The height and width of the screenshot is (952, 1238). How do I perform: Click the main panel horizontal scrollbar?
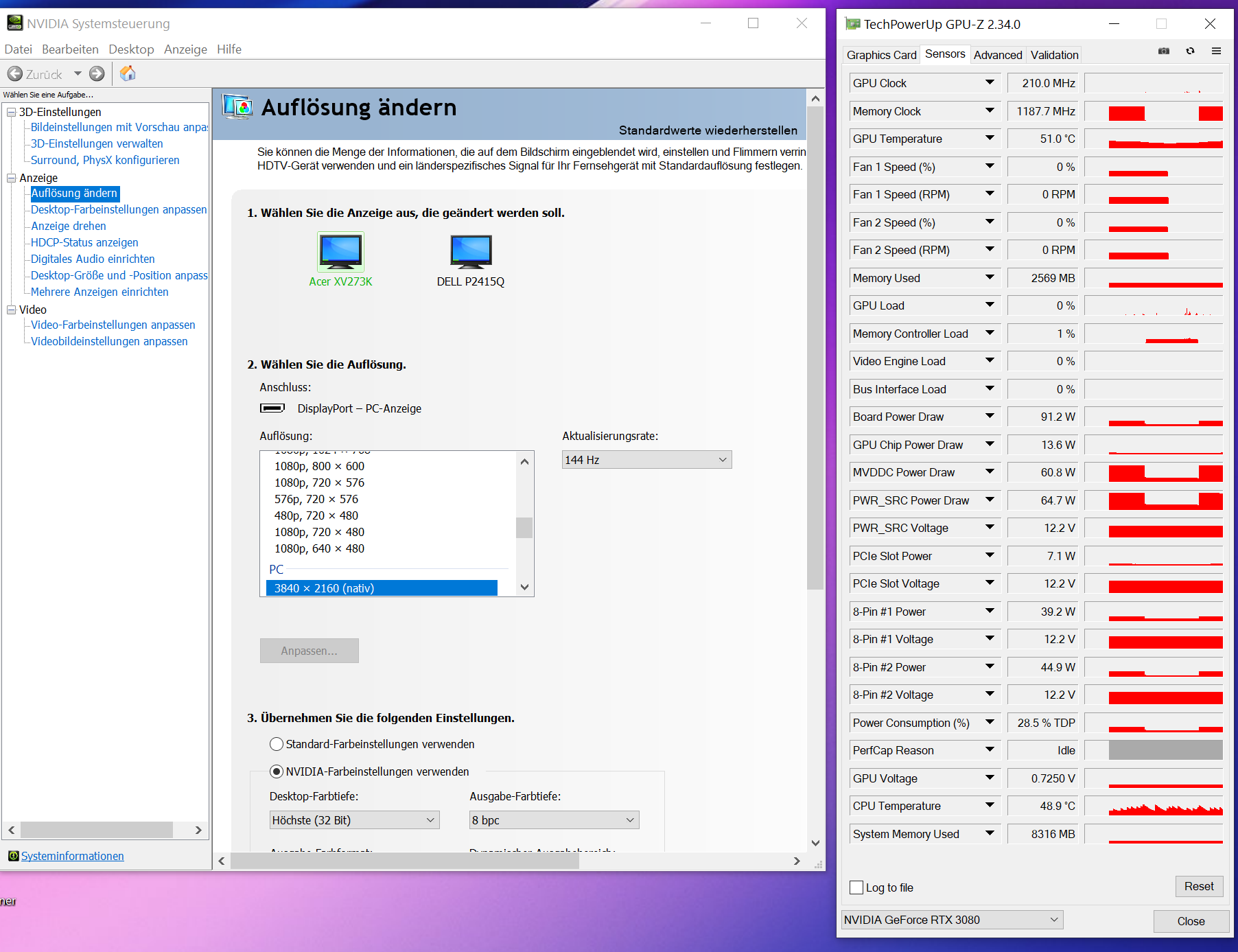coord(405,861)
